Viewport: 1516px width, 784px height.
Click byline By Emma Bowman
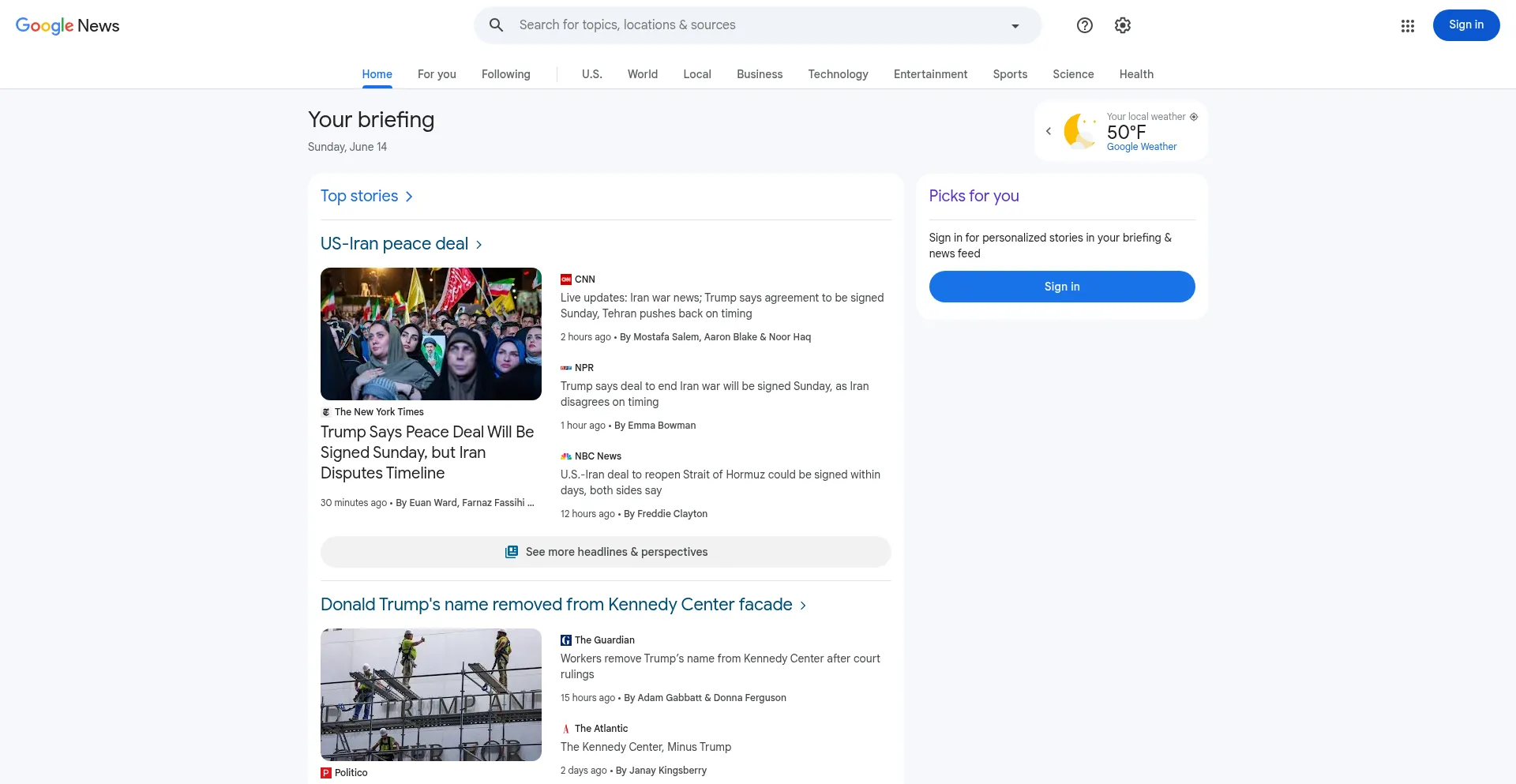tap(655, 426)
